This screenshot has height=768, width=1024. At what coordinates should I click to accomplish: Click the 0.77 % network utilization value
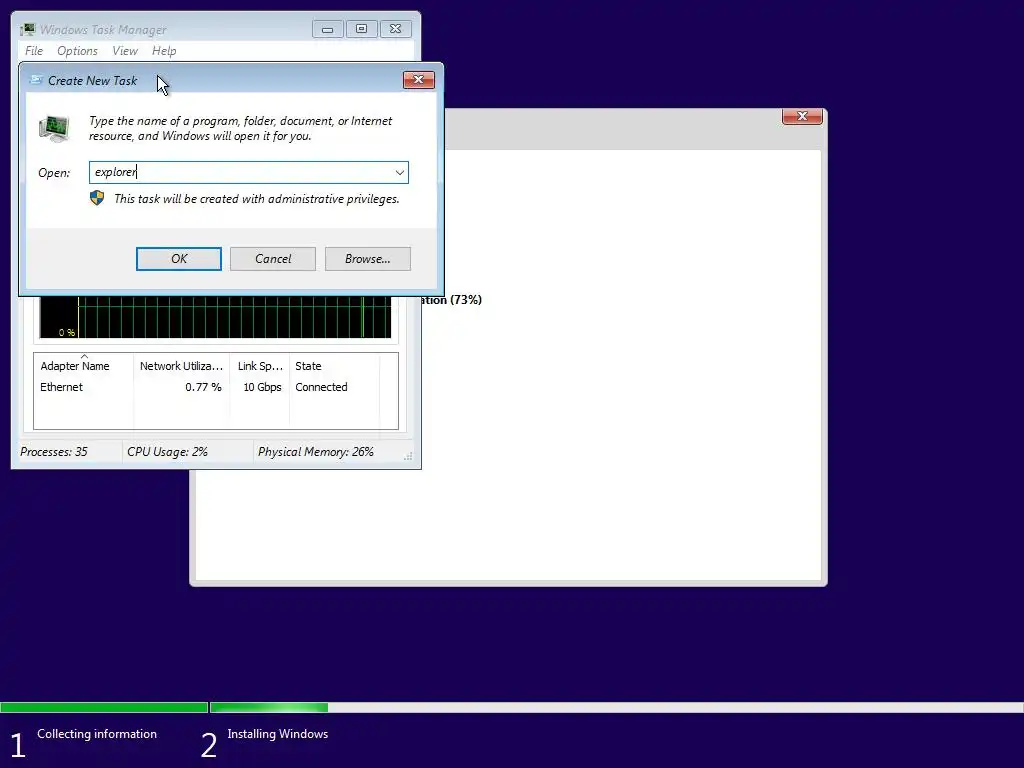pyautogui.click(x=203, y=387)
